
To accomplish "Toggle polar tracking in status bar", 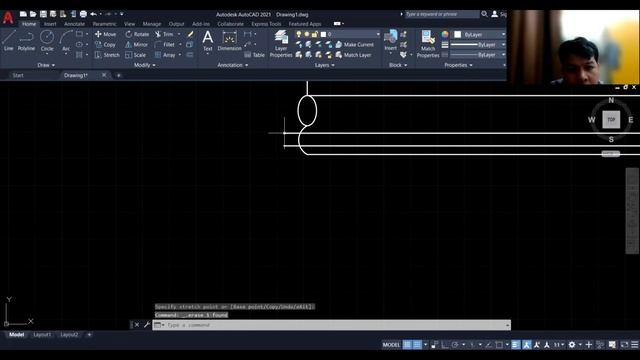I will [x=455, y=345].
